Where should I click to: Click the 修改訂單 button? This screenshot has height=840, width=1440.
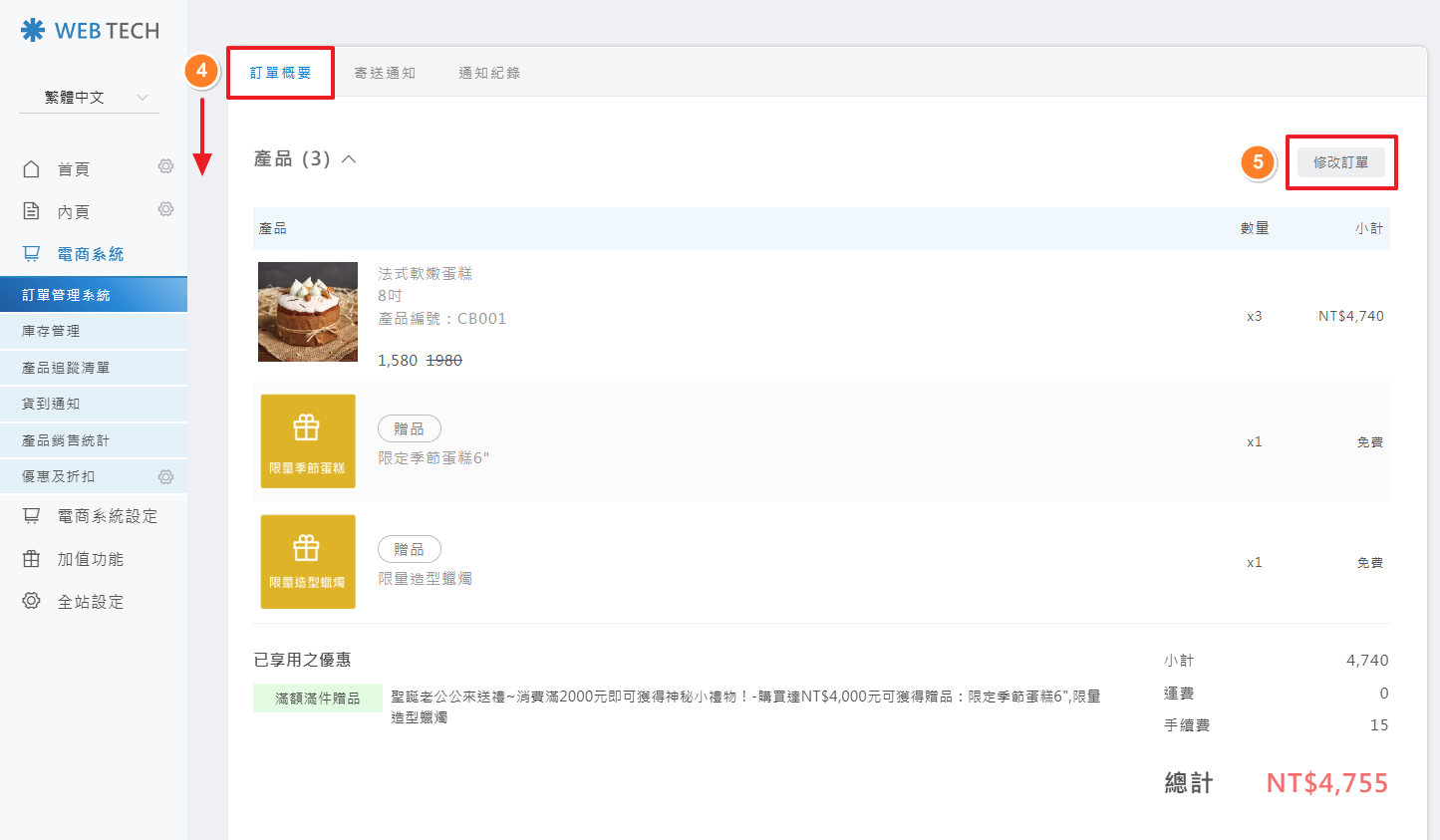1340,162
